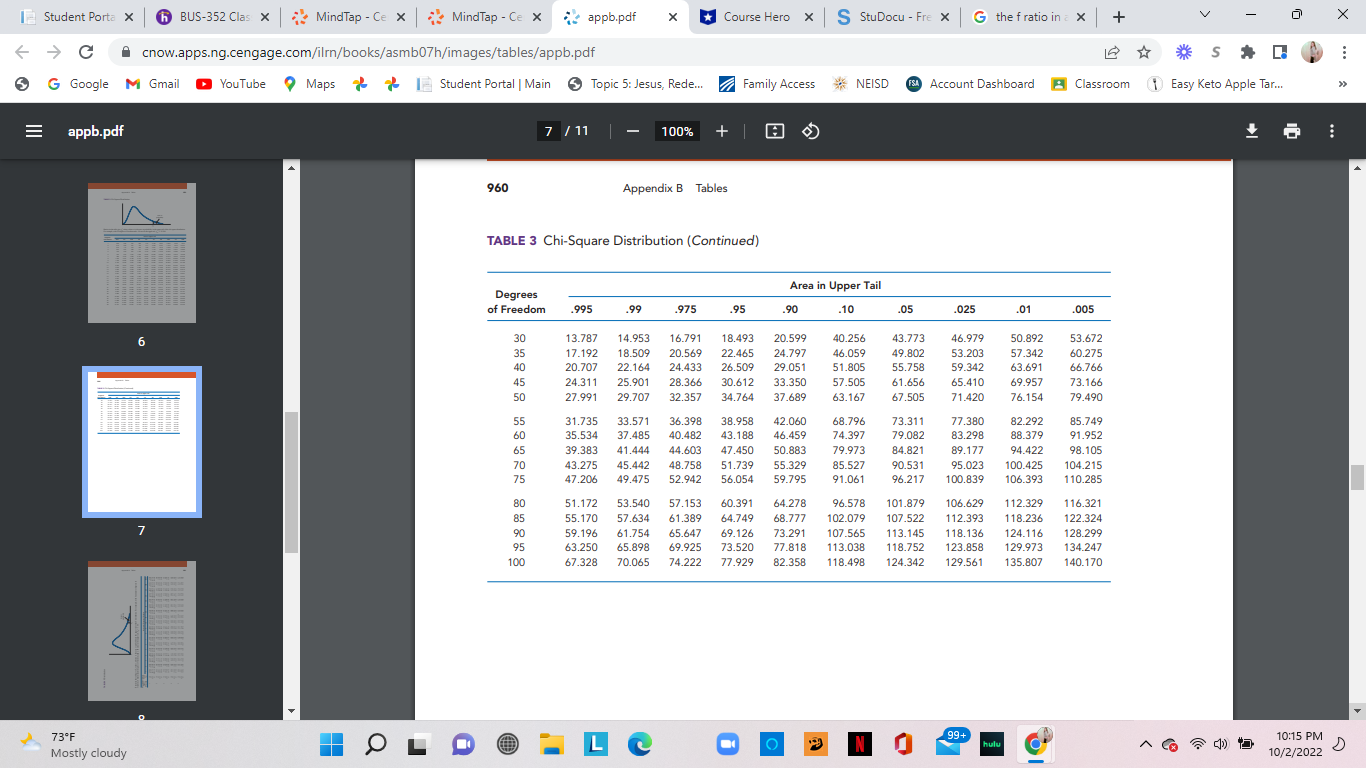Click the thumbnail sidebar scrollbar
The height and width of the screenshot is (768, 1366).
[x=292, y=482]
